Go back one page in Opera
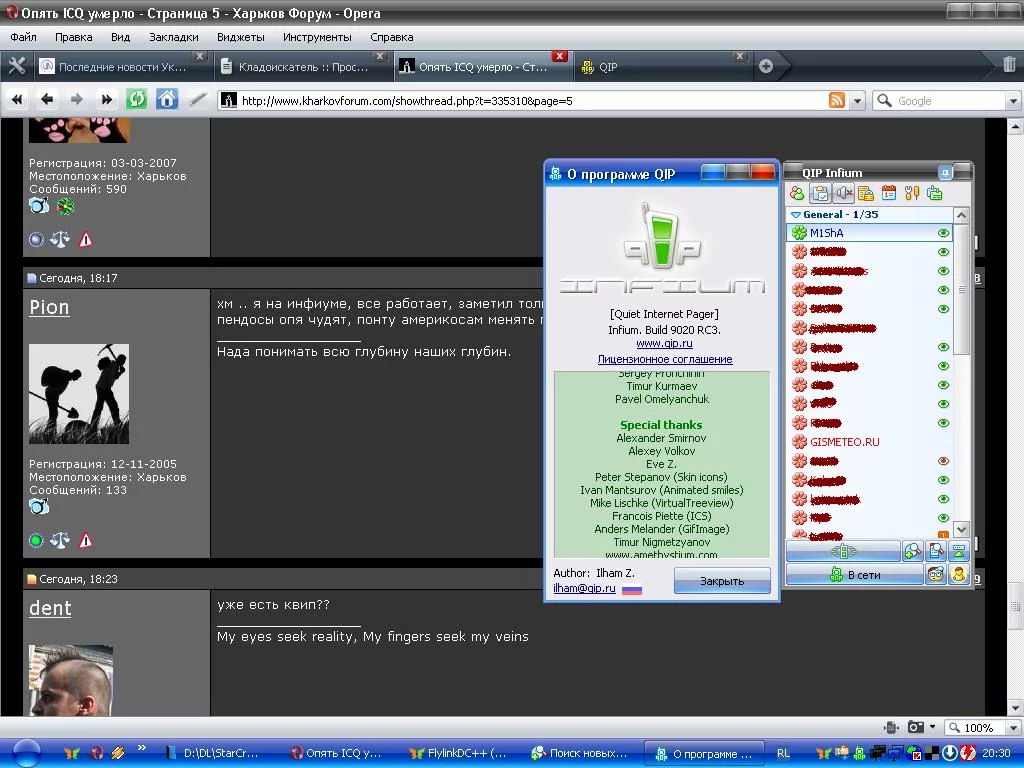This screenshot has width=1024, height=768. pyautogui.click(x=47, y=100)
